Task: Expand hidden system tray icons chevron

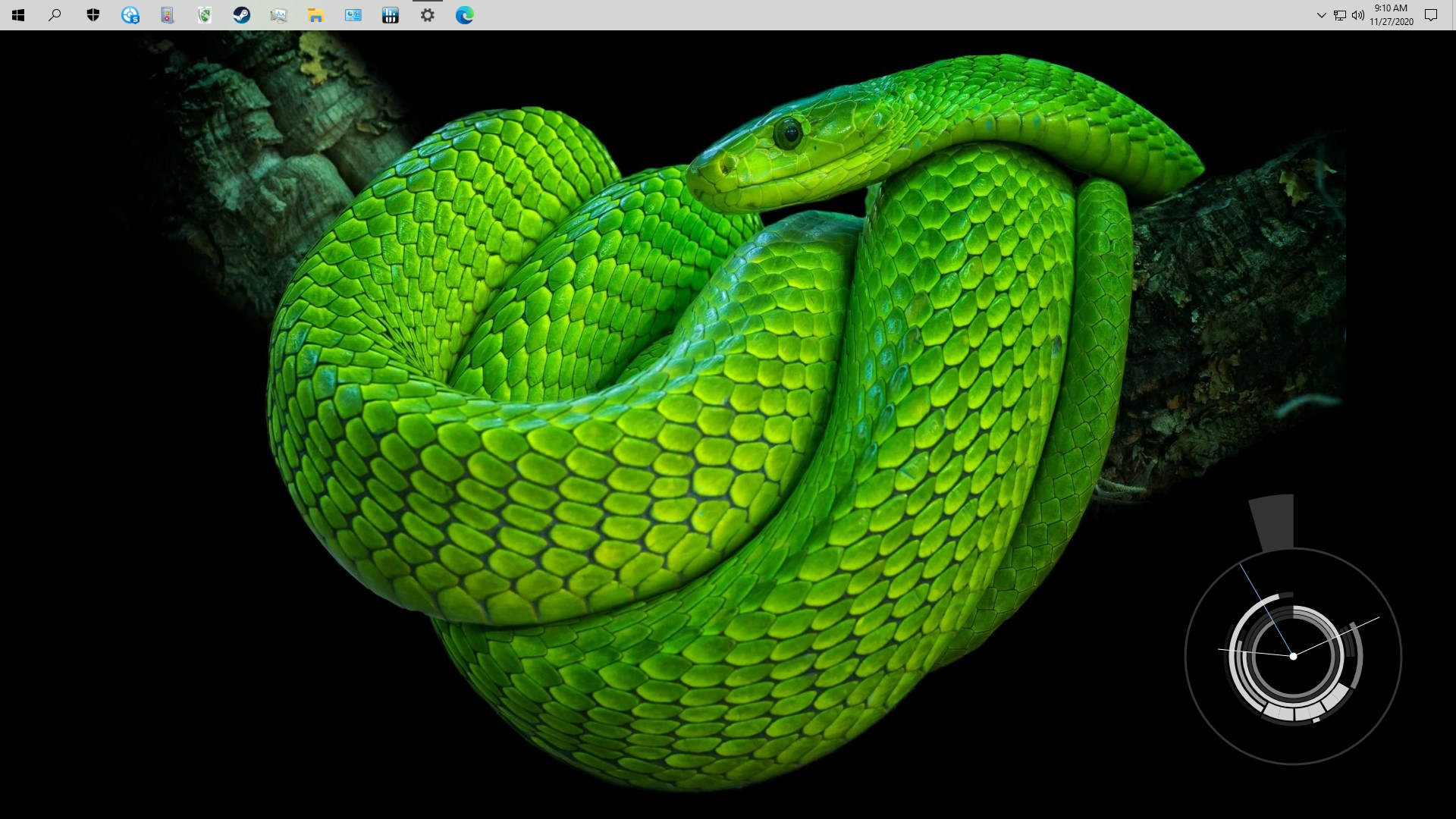Action: (1321, 15)
